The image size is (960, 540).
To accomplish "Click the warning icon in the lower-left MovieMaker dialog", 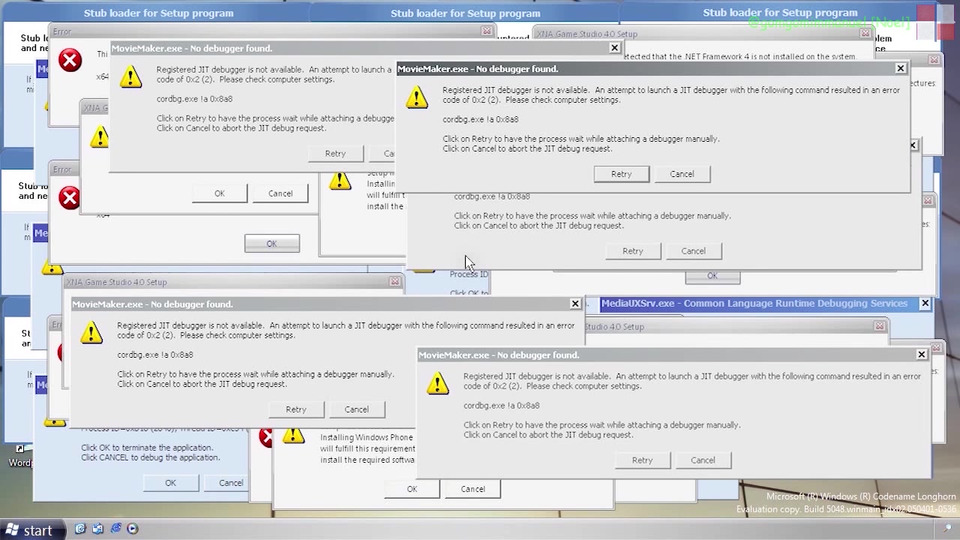I will [91, 332].
